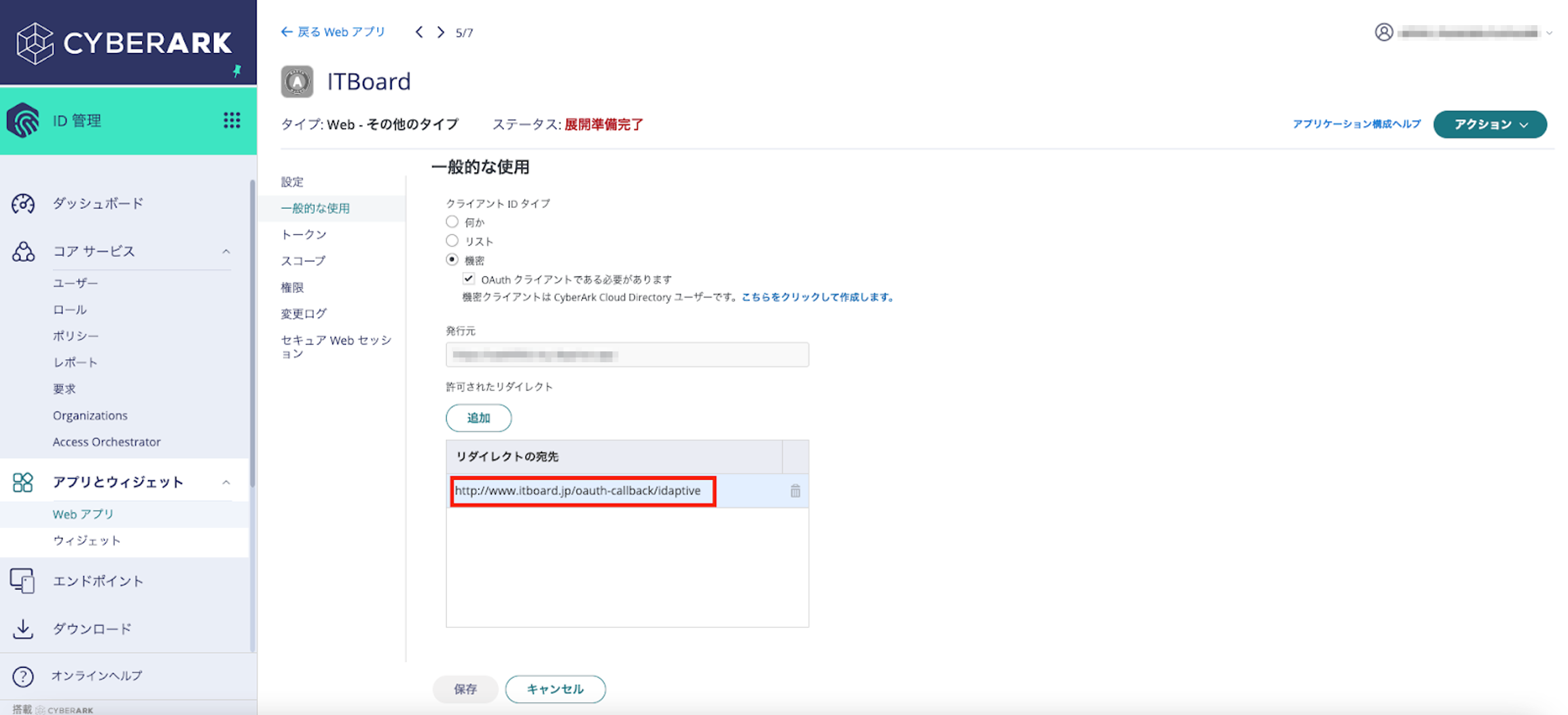Click the pin icon under CyberArk logo
This screenshot has width=1568, height=715.
pos(237,71)
